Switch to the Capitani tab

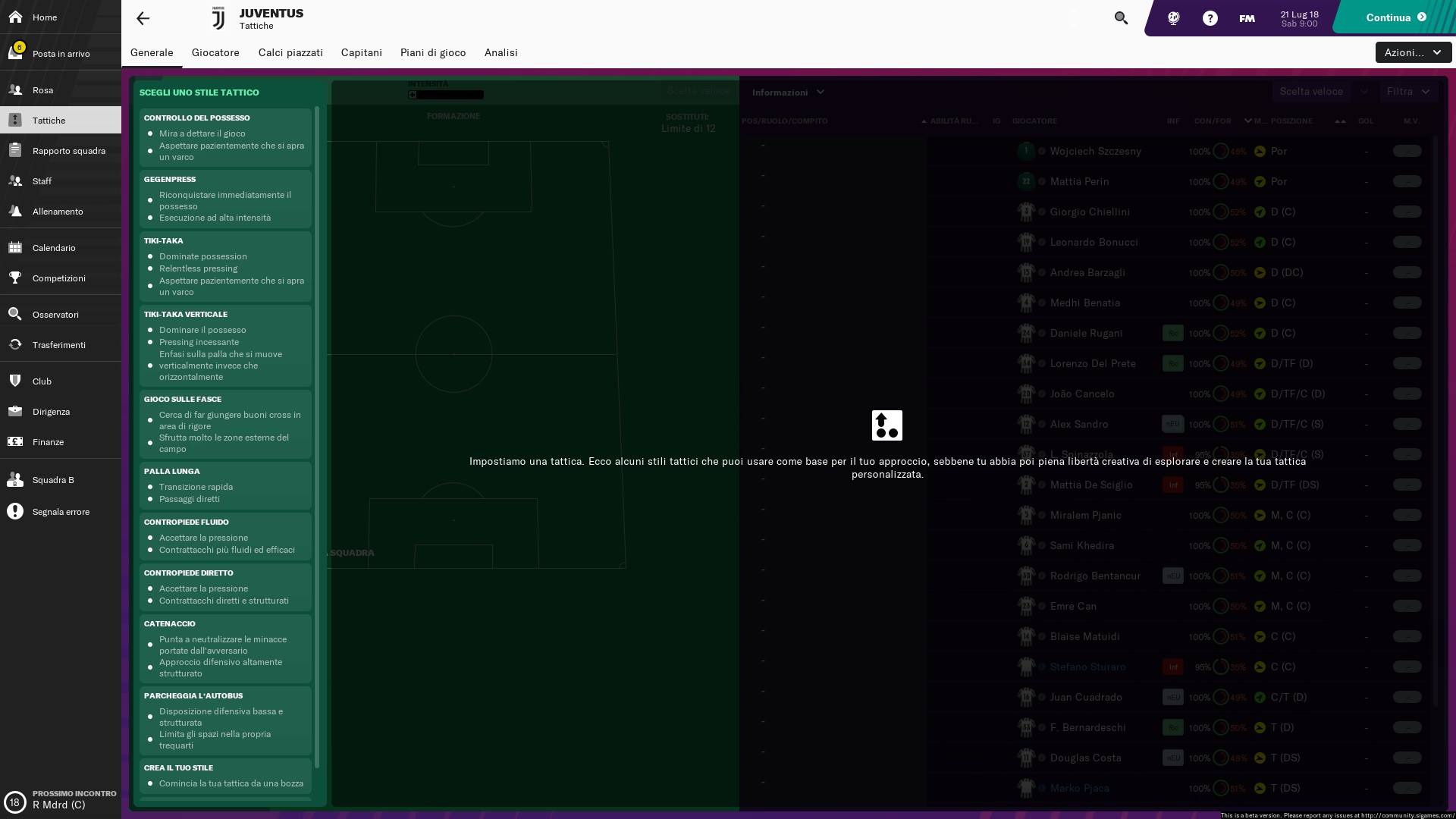(362, 52)
